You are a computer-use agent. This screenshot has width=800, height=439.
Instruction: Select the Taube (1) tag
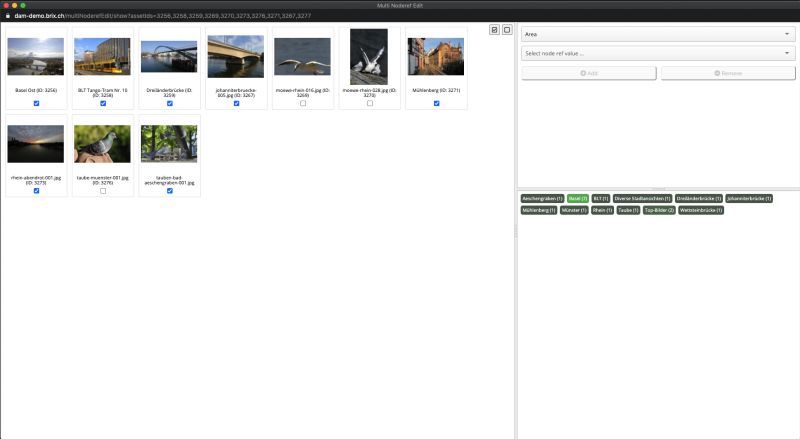pyautogui.click(x=628, y=210)
